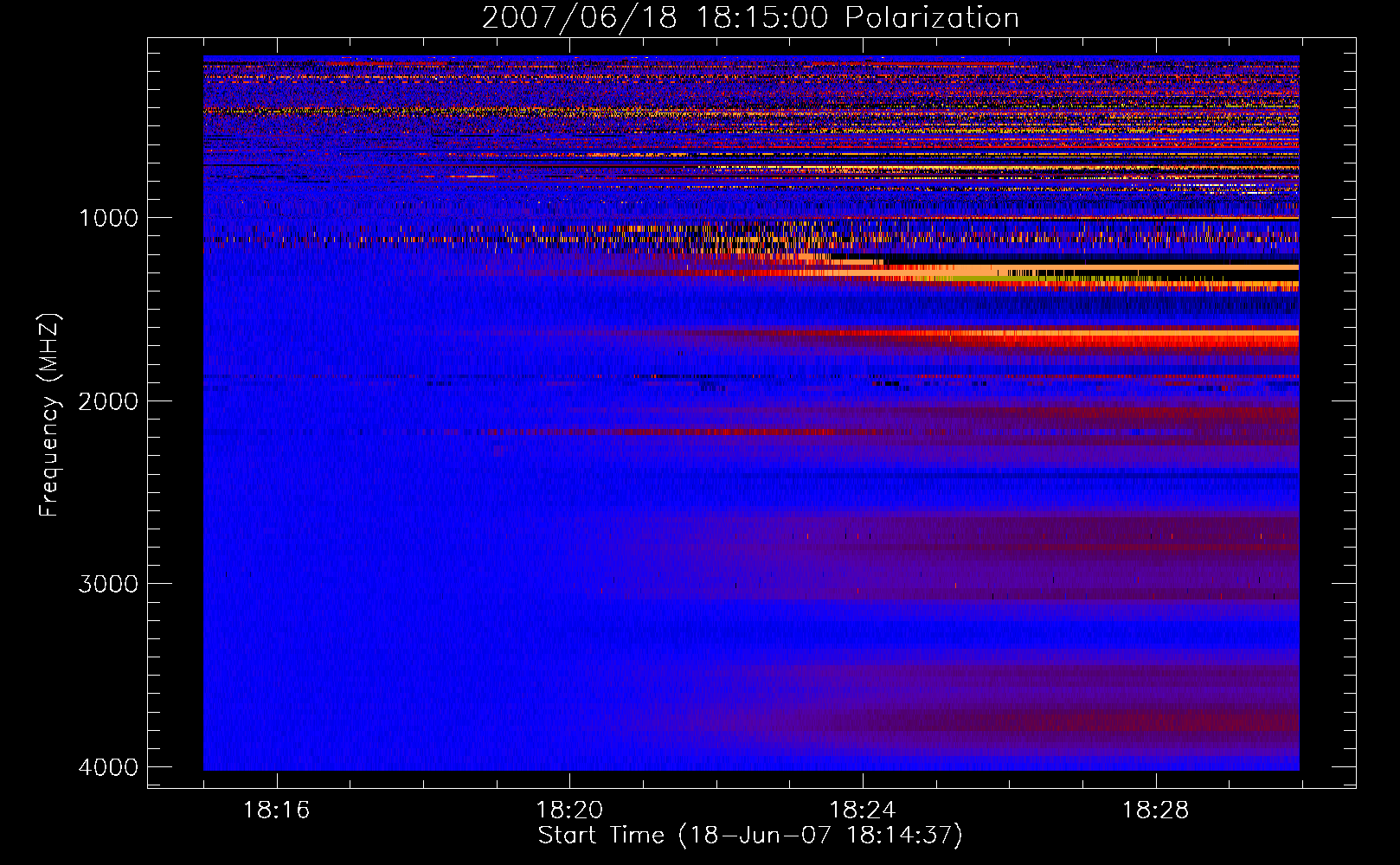Click the 1000 frequency tick label
The image size is (1400, 865).
tap(108, 218)
